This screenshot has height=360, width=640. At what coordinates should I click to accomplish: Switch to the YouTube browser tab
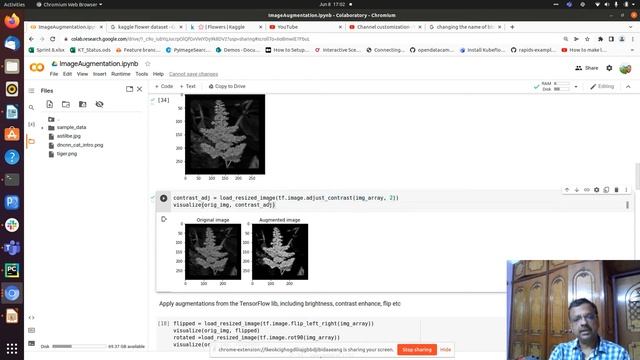coord(304,27)
